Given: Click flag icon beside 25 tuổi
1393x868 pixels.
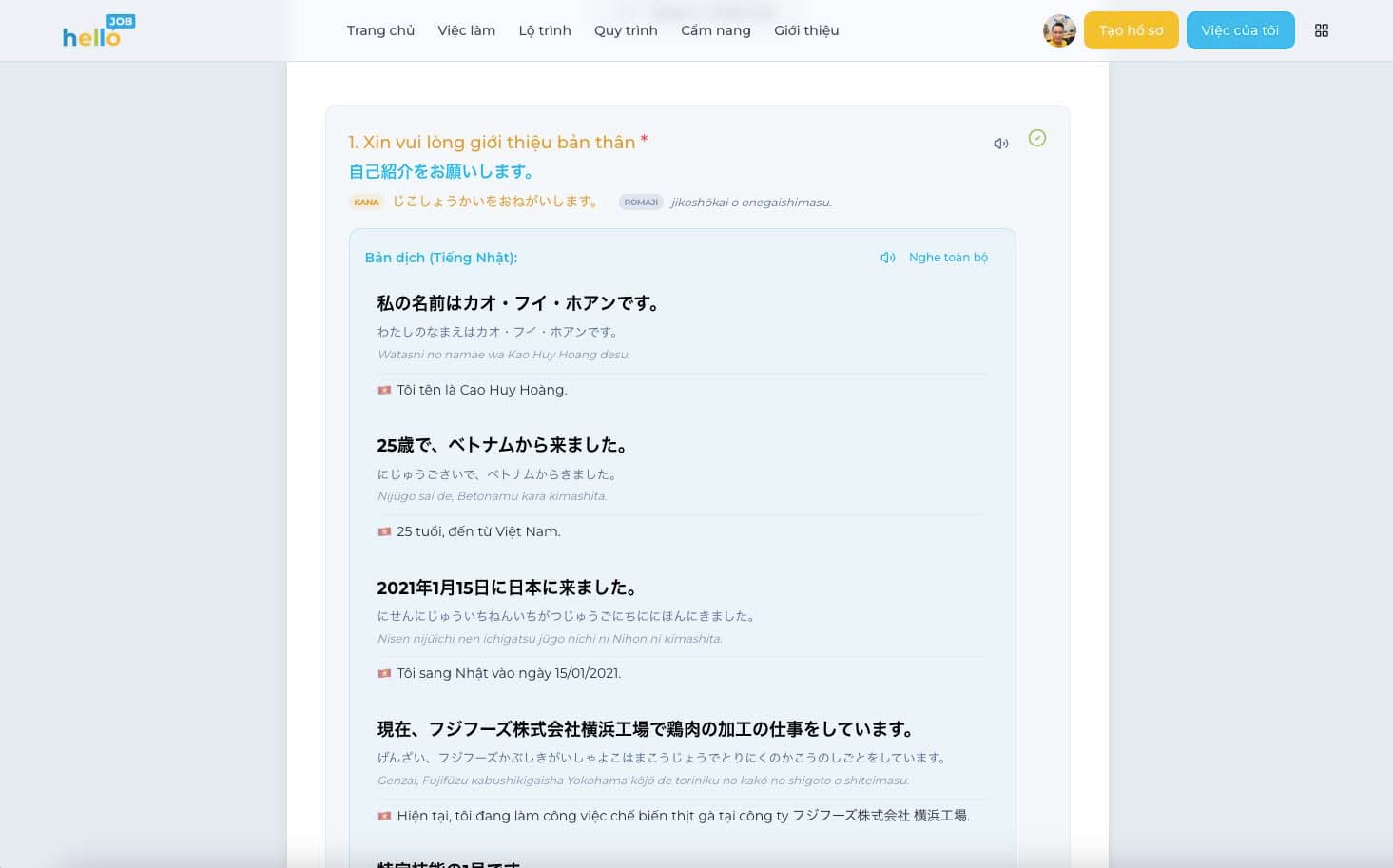Looking at the screenshot, I should (384, 531).
